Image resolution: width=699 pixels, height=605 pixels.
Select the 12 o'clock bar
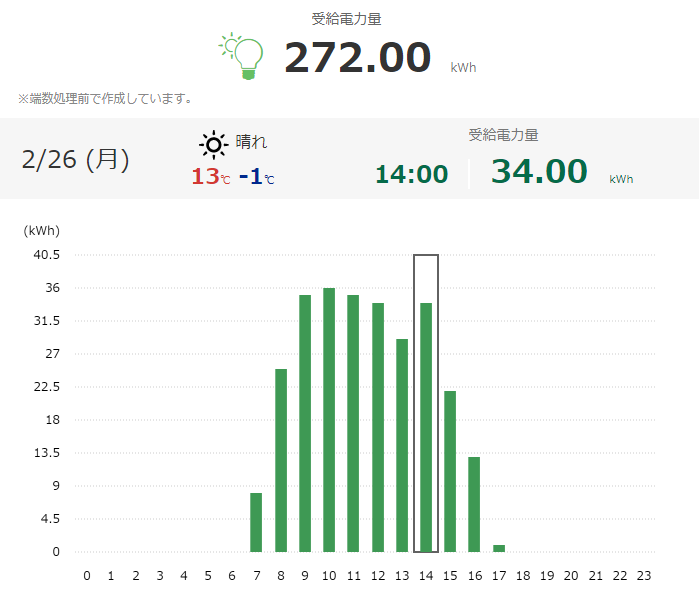click(x=378, y=427)
